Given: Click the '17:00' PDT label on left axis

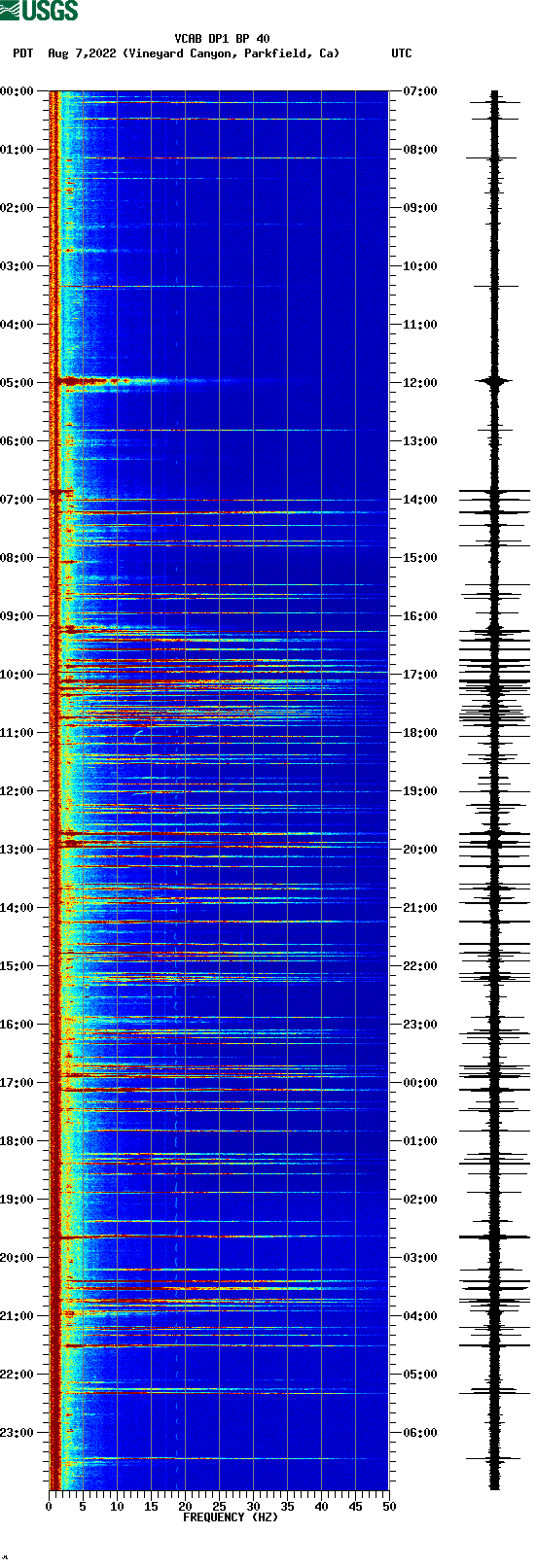Looking at the screenshot, I should point(17,1083).
